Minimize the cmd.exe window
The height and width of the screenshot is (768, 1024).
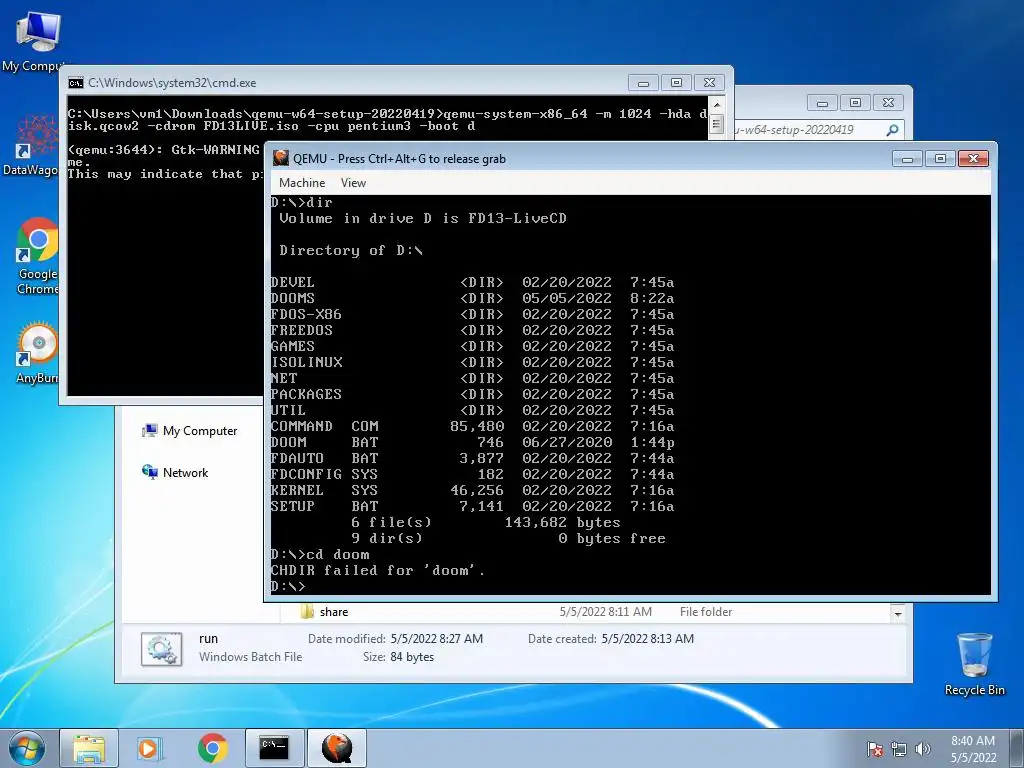643,83
